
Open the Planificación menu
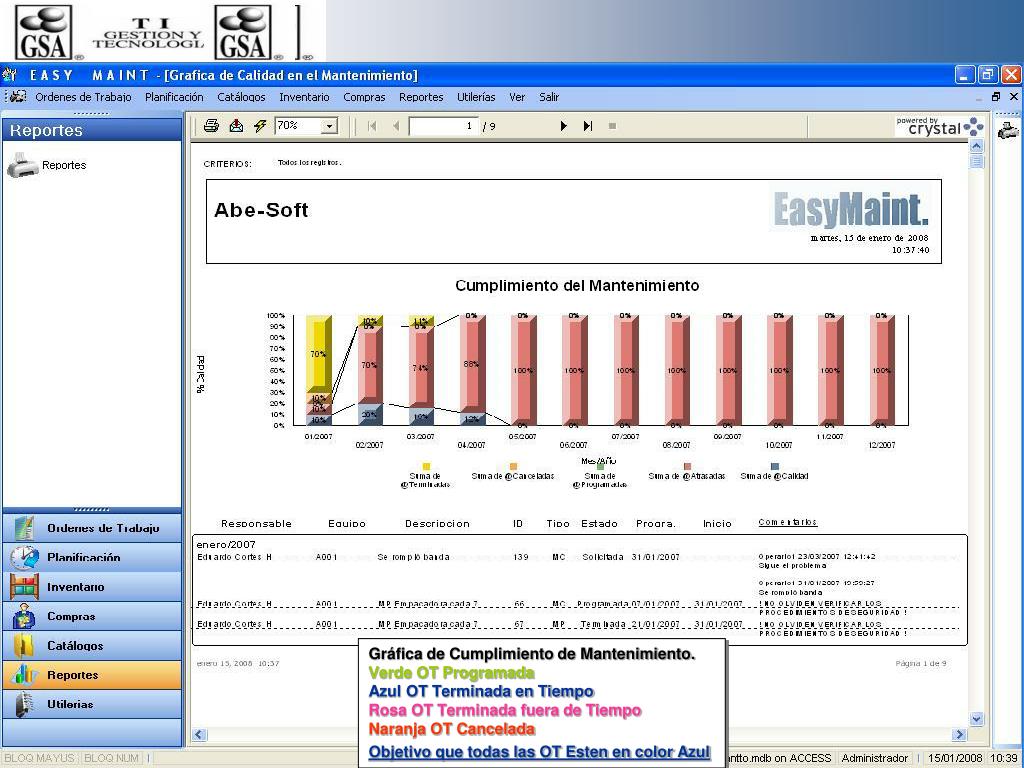[174, 97]
